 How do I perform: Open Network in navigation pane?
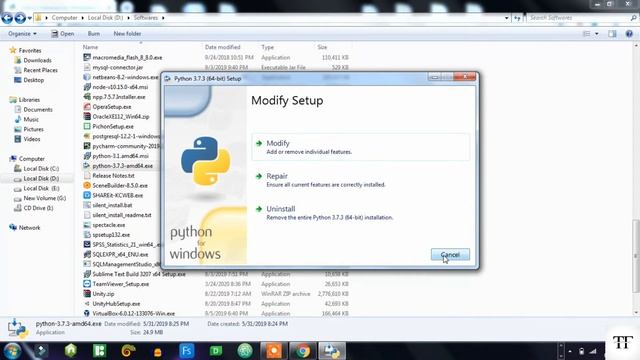(29, 228)
